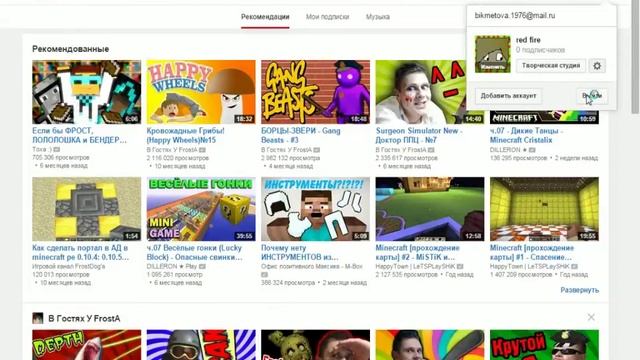Open Minecraft прохождение карты #2 title

[418, 253]
